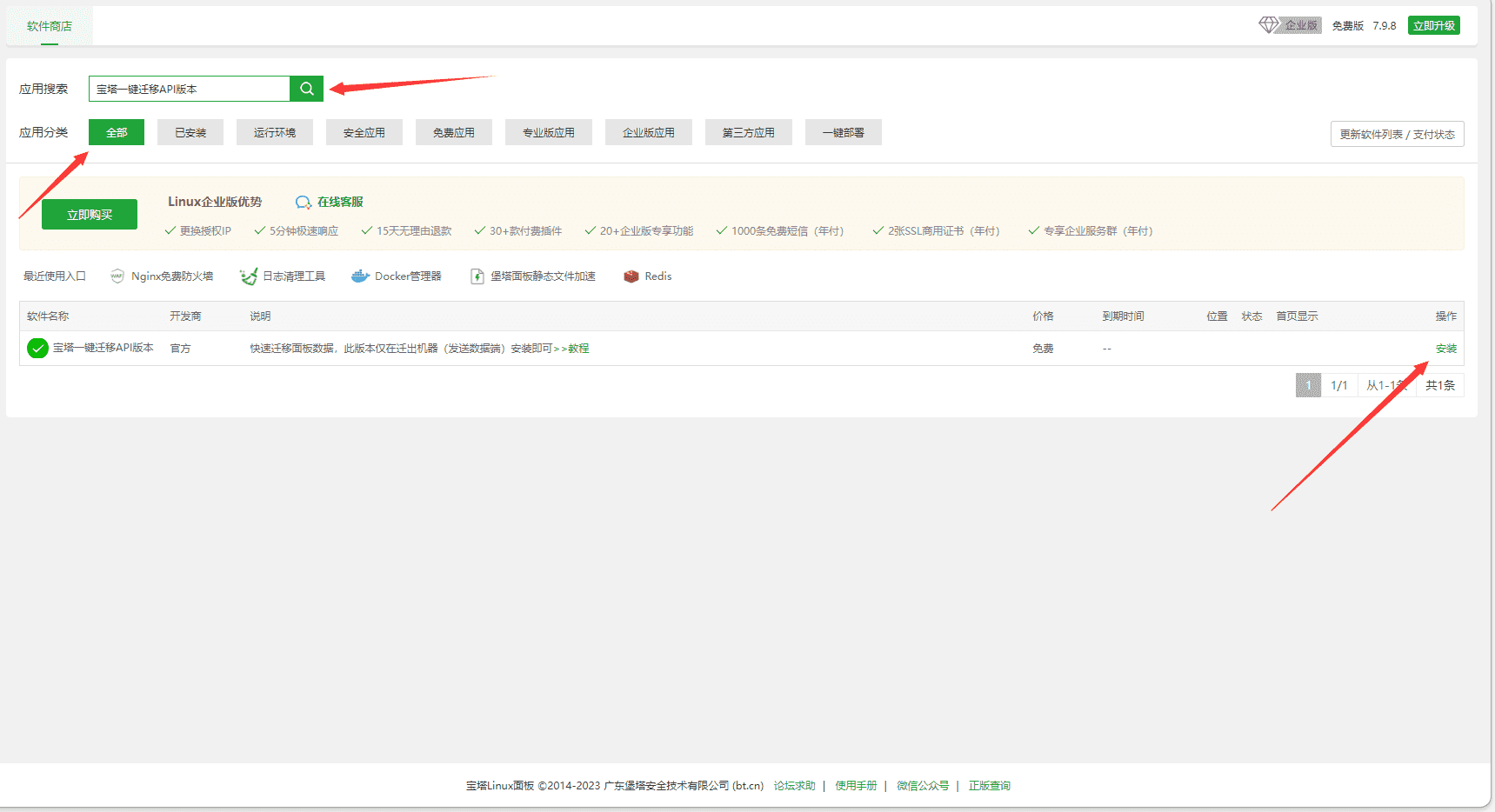Click the Redis shortcut label
1495x812 pixels.
658,276
